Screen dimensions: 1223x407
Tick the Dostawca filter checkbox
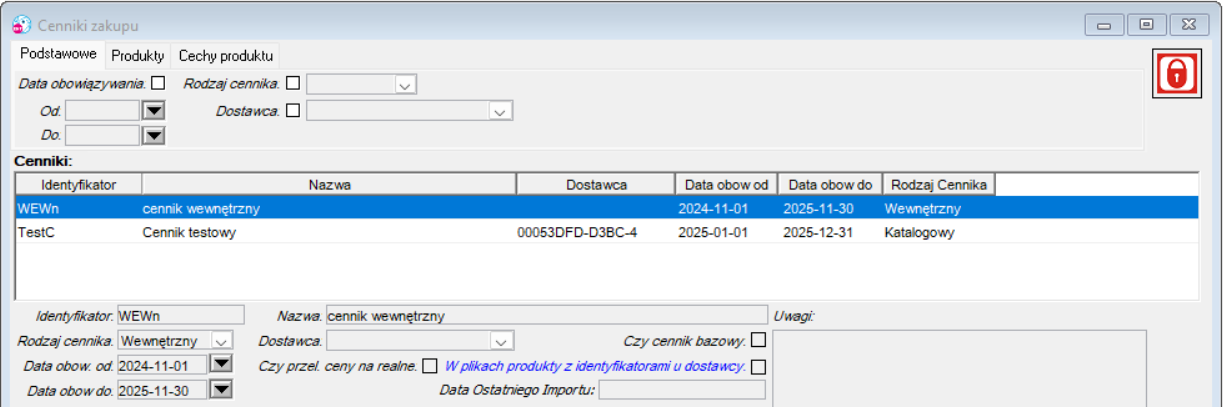point(293,110)
